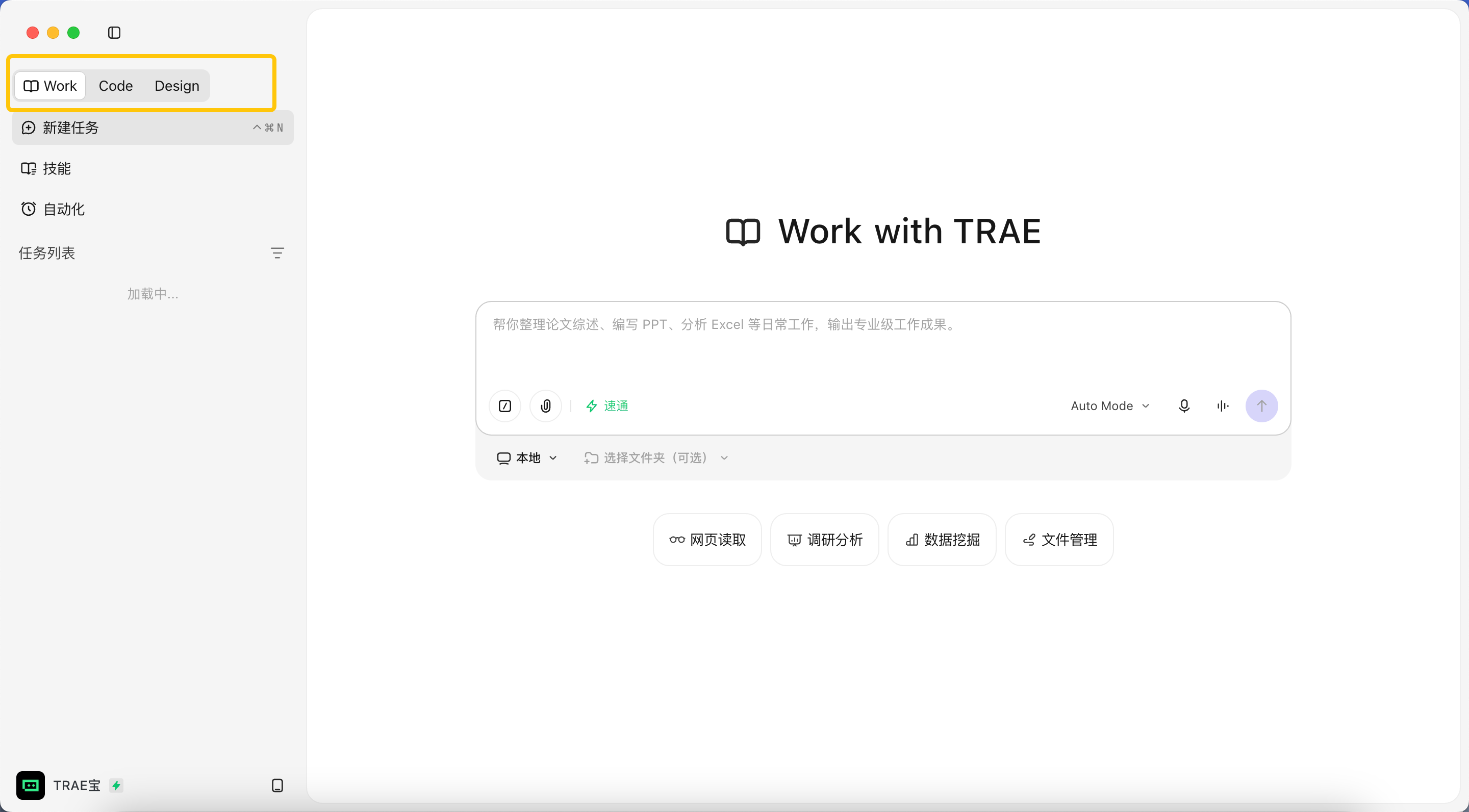Switch to the Design tab
Screen dimensions: 1469x812
point(177,86)
